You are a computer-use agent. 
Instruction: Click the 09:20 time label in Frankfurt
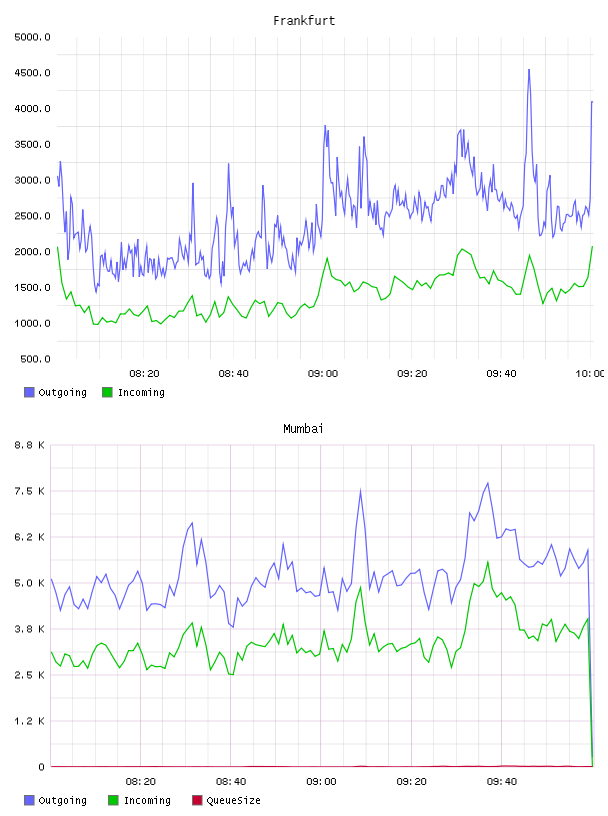click(412, 374)
